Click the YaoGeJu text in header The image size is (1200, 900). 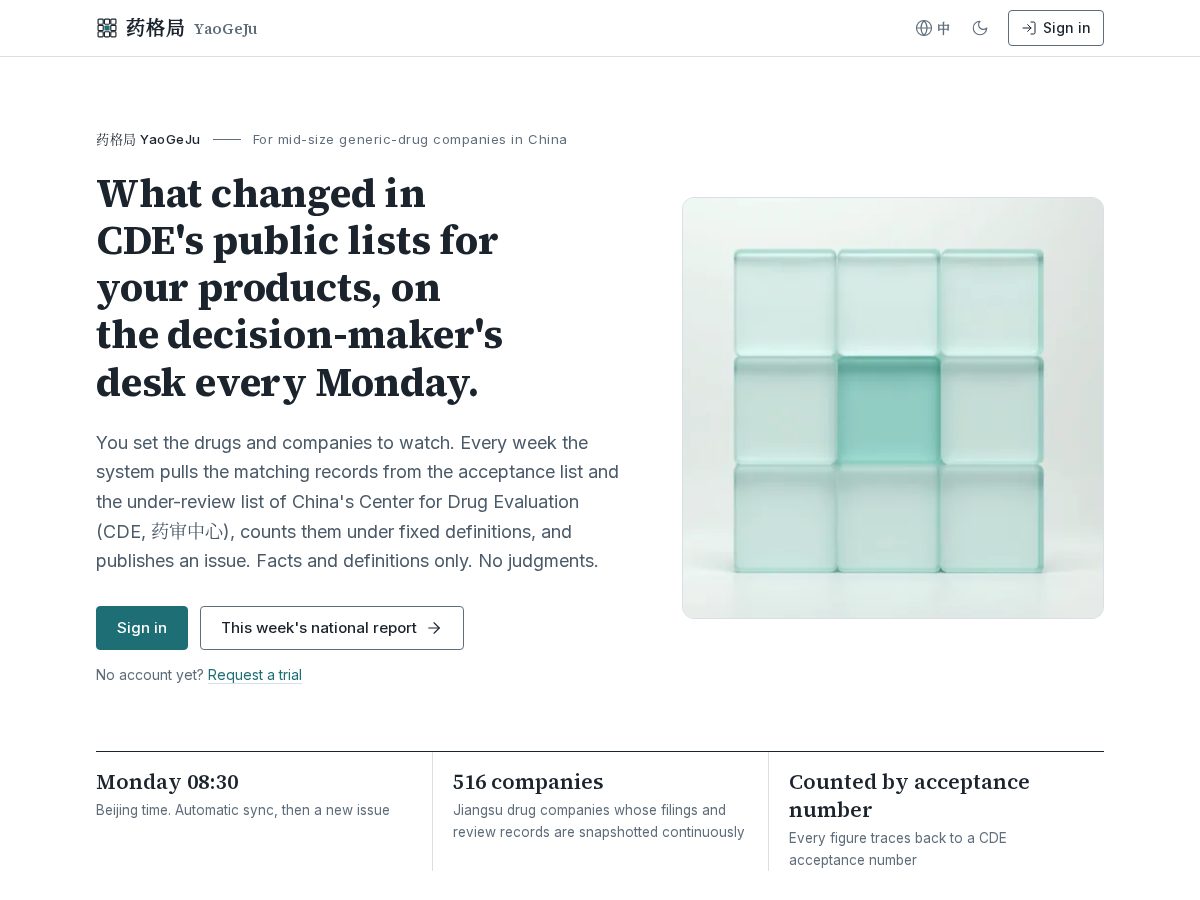point(226,29)
